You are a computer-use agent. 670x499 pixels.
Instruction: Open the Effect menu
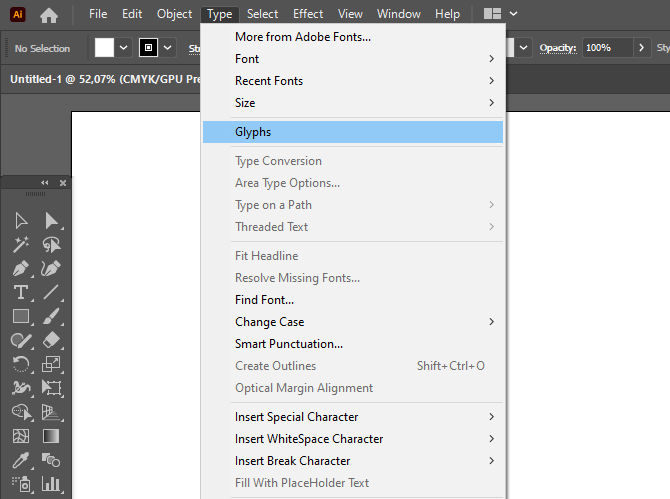coord(308,14)
